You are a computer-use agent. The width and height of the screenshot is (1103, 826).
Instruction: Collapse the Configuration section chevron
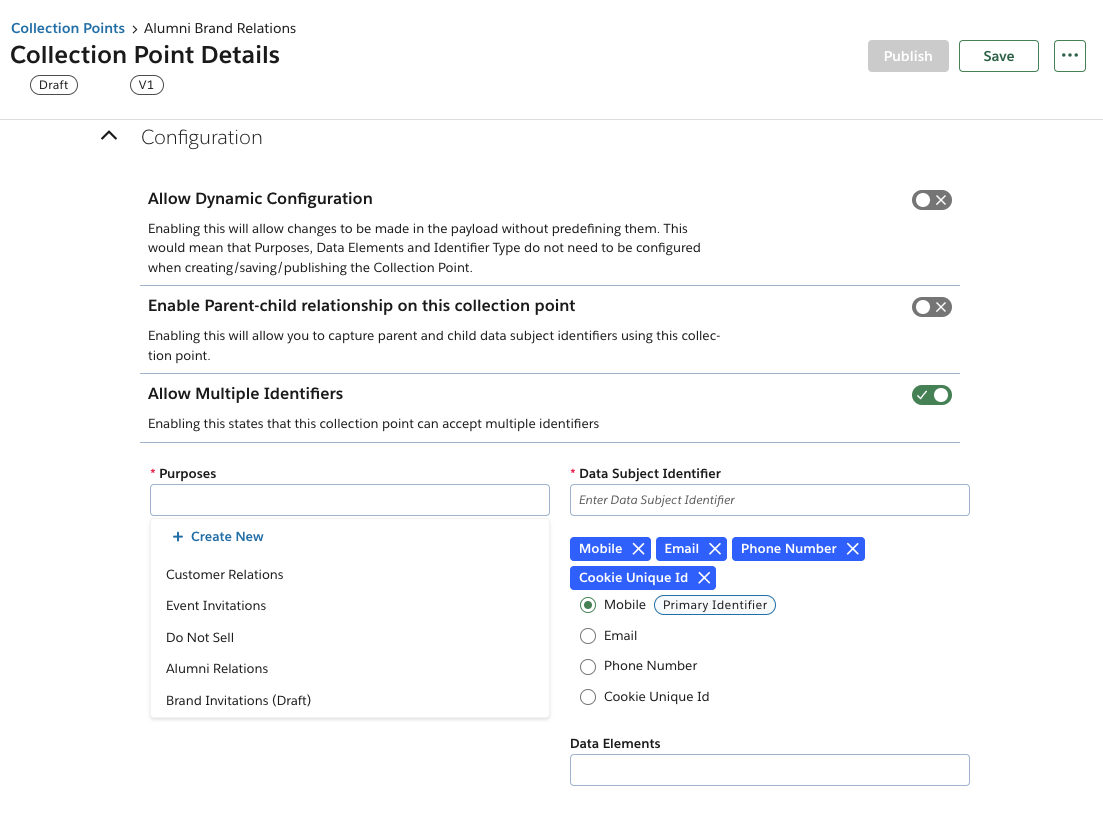[109, 136]
